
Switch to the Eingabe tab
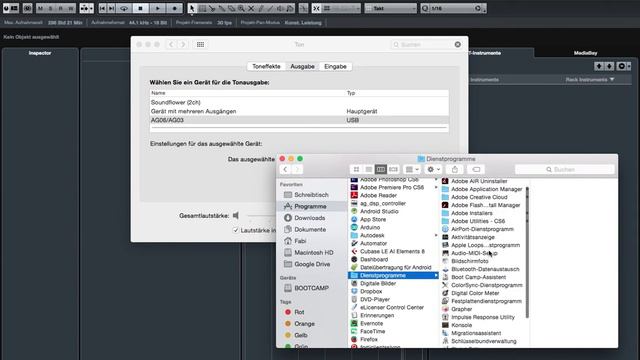click(x=336, y=67)
